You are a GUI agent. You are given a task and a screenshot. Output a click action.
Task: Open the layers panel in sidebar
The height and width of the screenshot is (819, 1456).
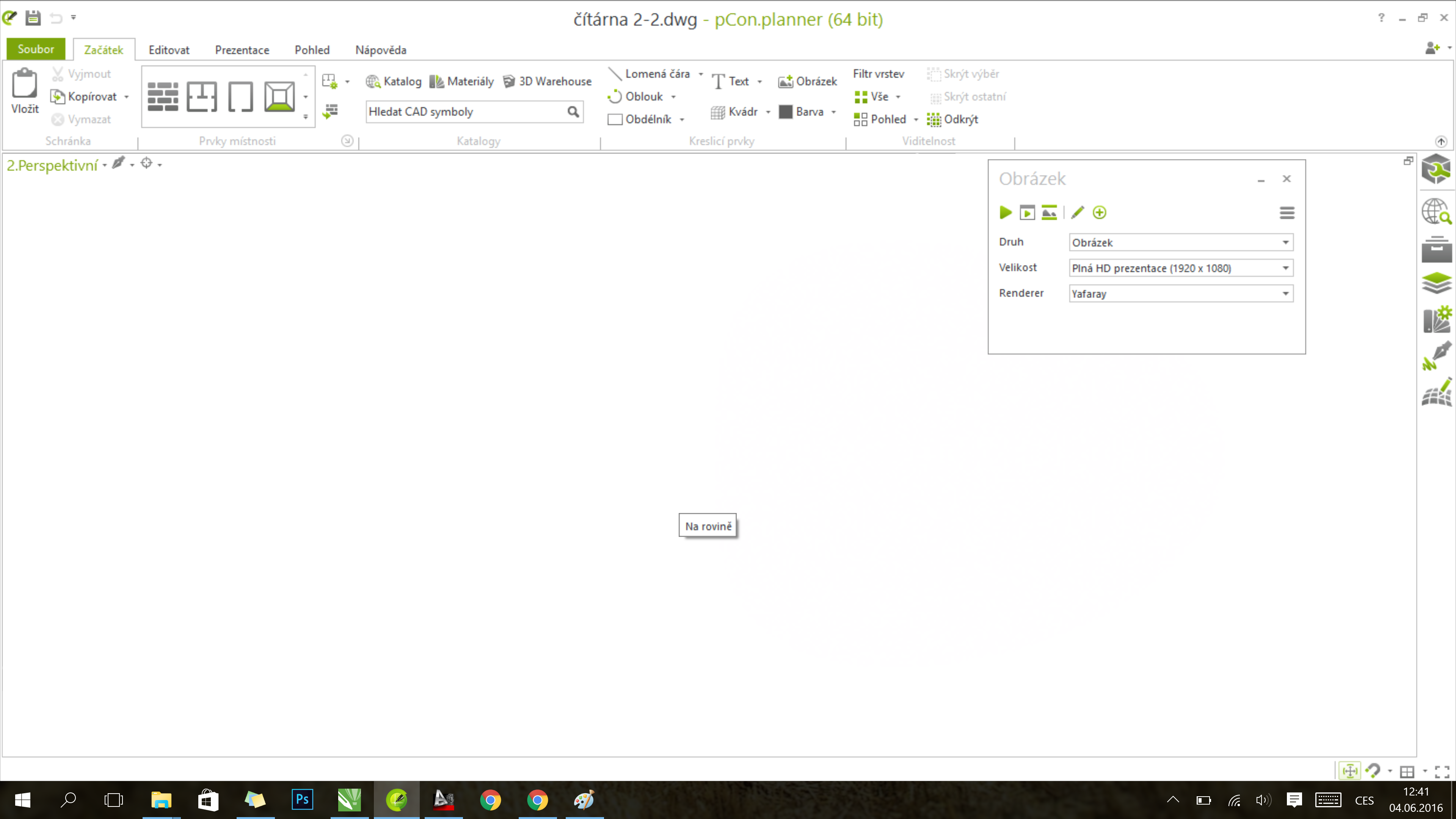click(x=1436, y=282)
